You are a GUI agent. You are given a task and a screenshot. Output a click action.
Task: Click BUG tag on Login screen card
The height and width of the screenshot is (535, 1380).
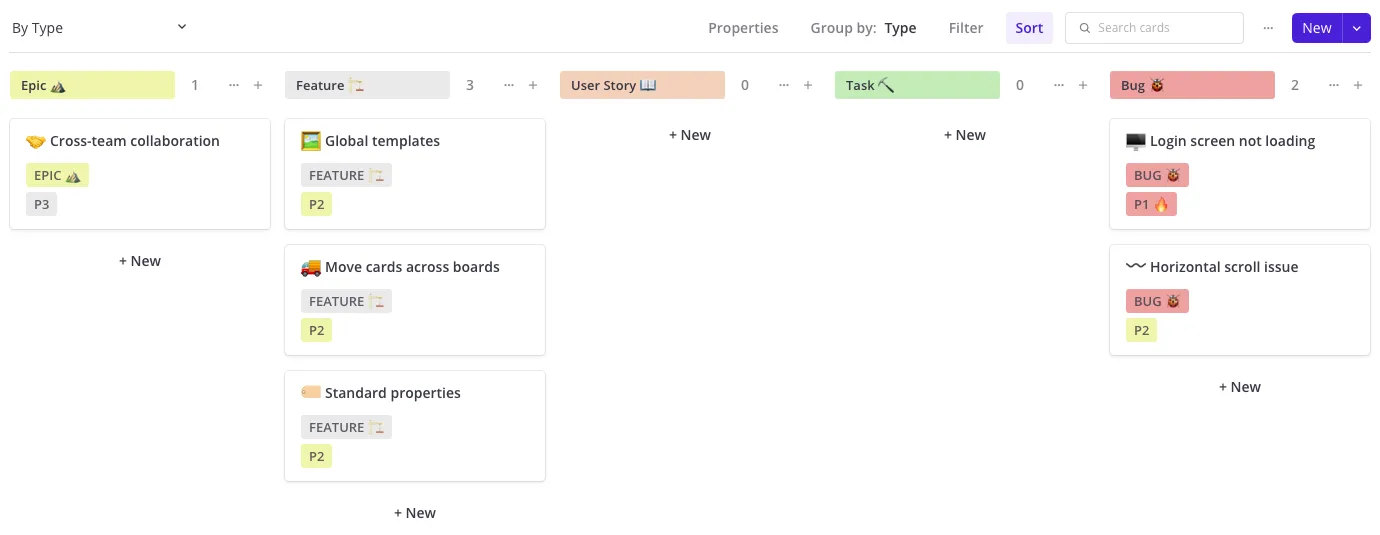tap(1157, 175)
